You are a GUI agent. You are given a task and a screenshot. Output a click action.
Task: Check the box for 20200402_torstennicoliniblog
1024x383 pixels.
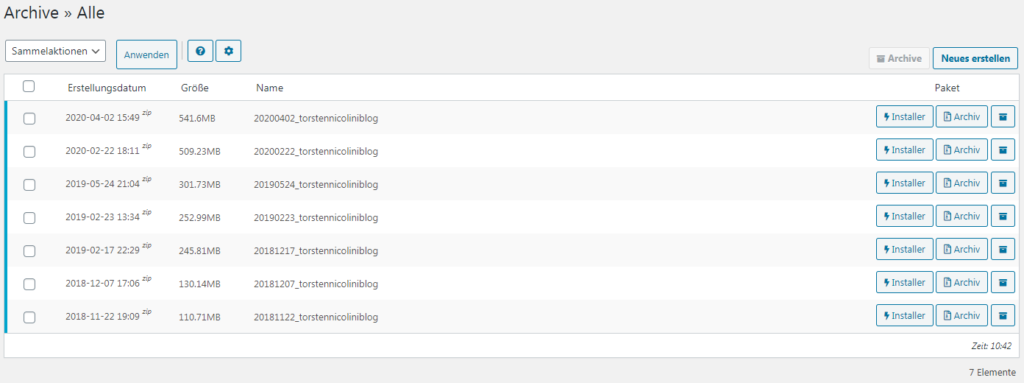pos(29,118)
